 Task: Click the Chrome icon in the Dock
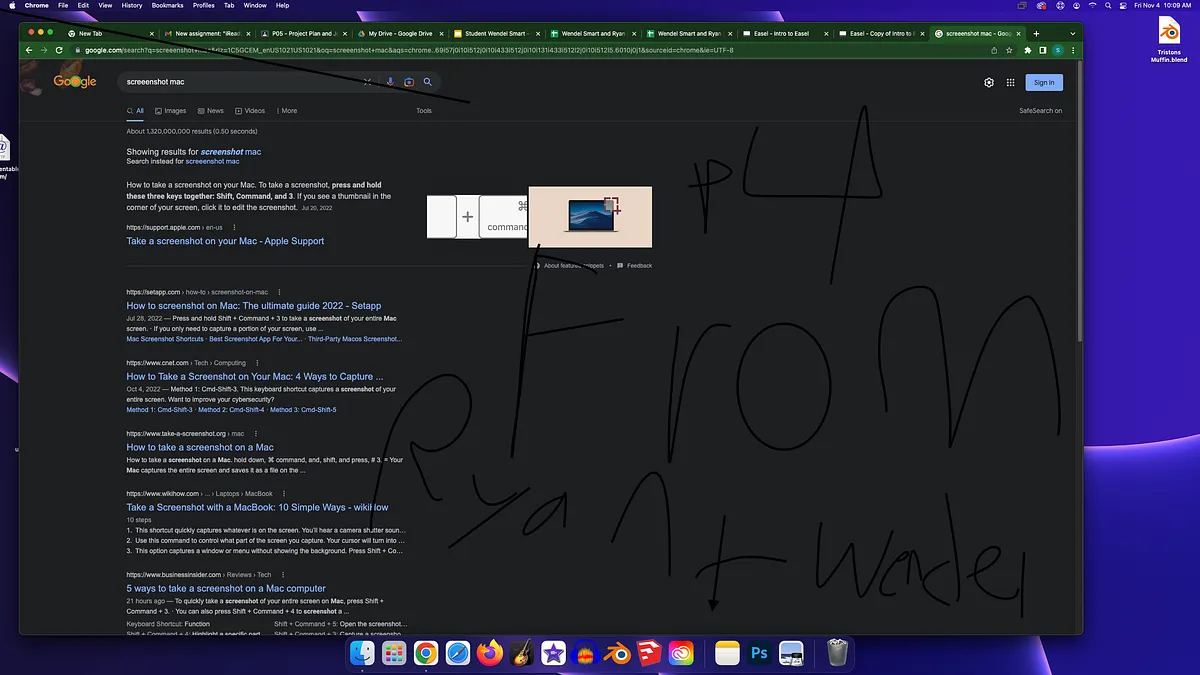point(426,654)
